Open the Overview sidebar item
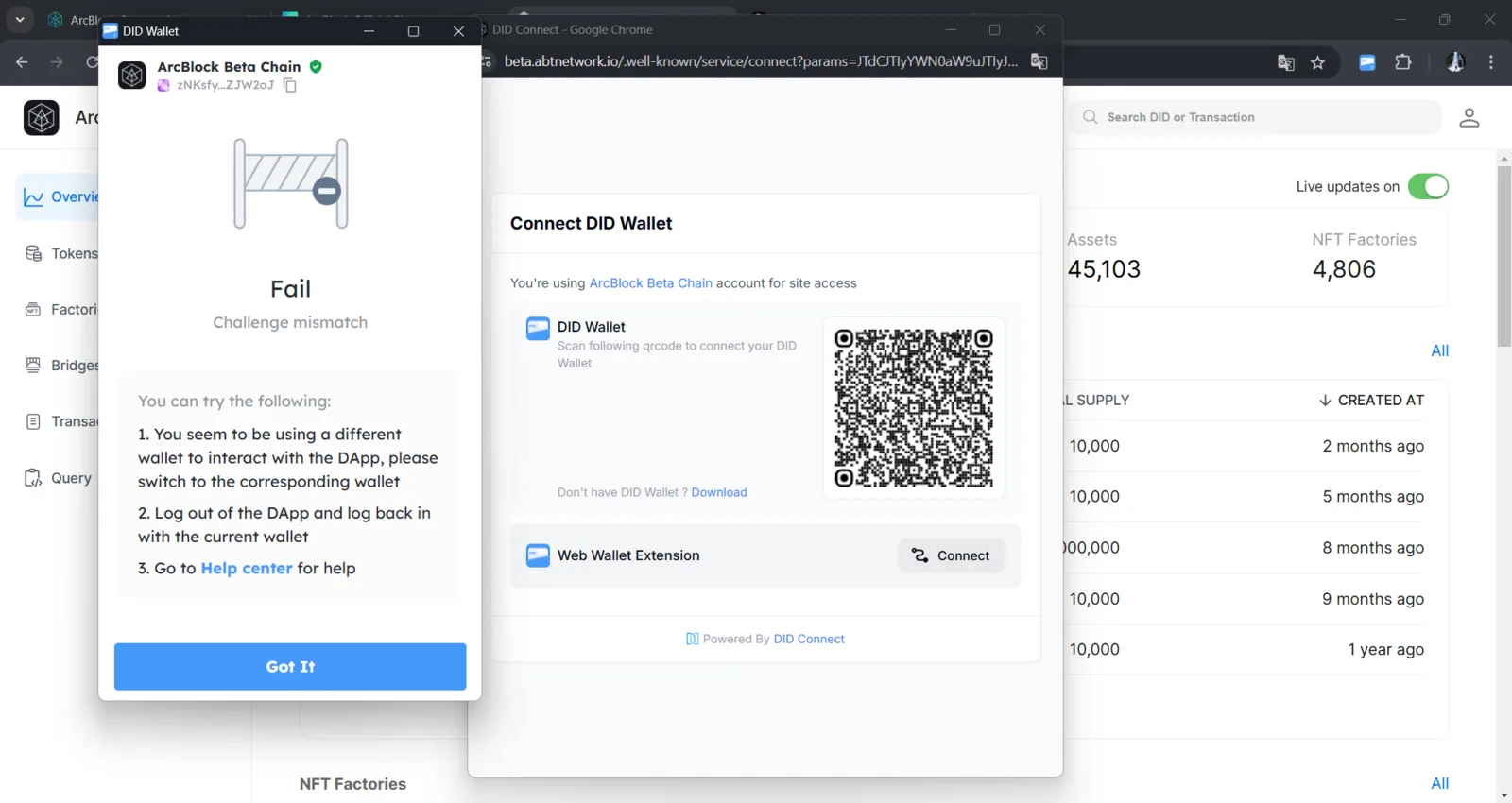The height and width of the screenshot is (803, 1512). pyautogui.click(x=59, y=197)
